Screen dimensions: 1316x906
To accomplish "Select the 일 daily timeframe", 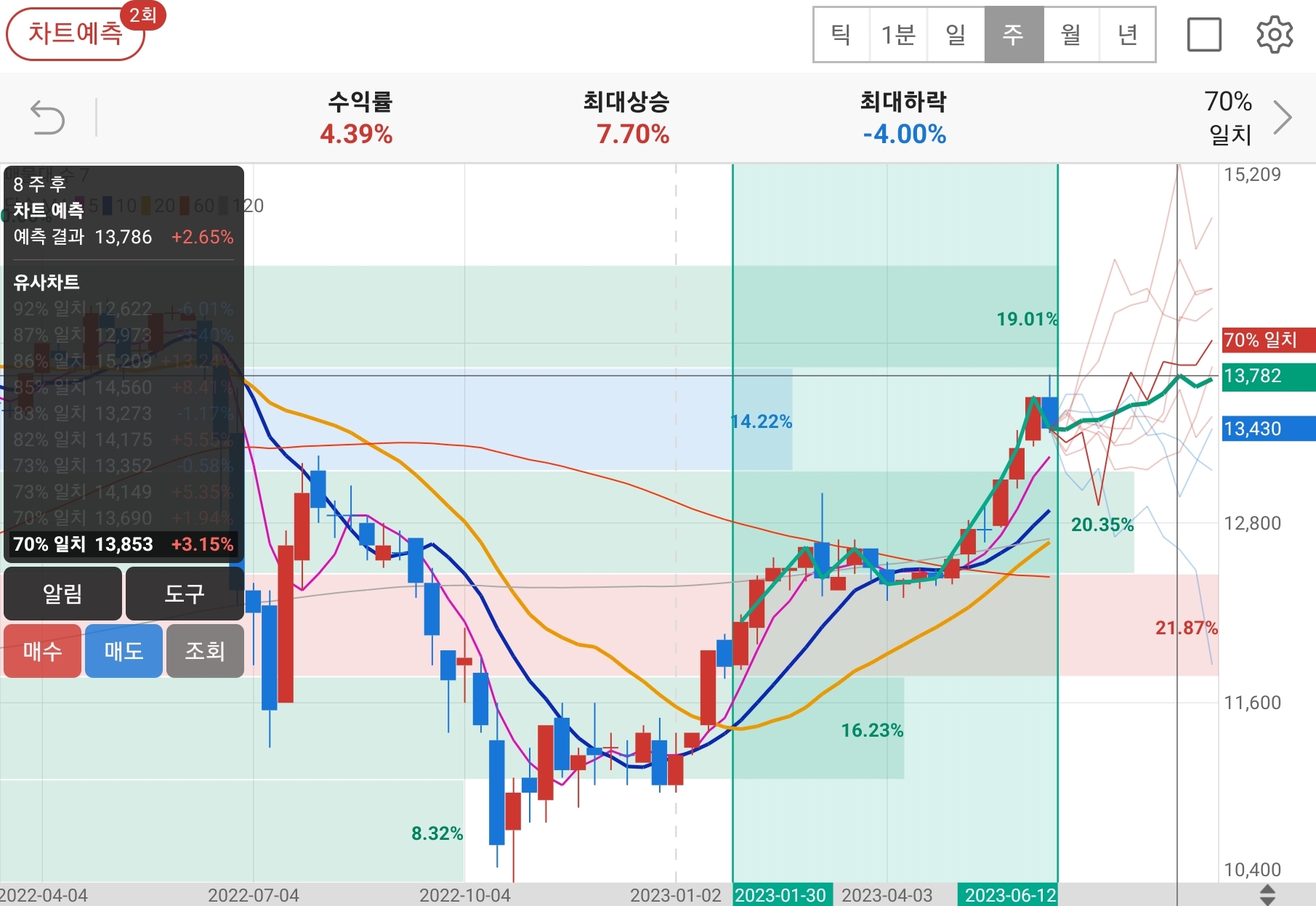I will point(956,34).
